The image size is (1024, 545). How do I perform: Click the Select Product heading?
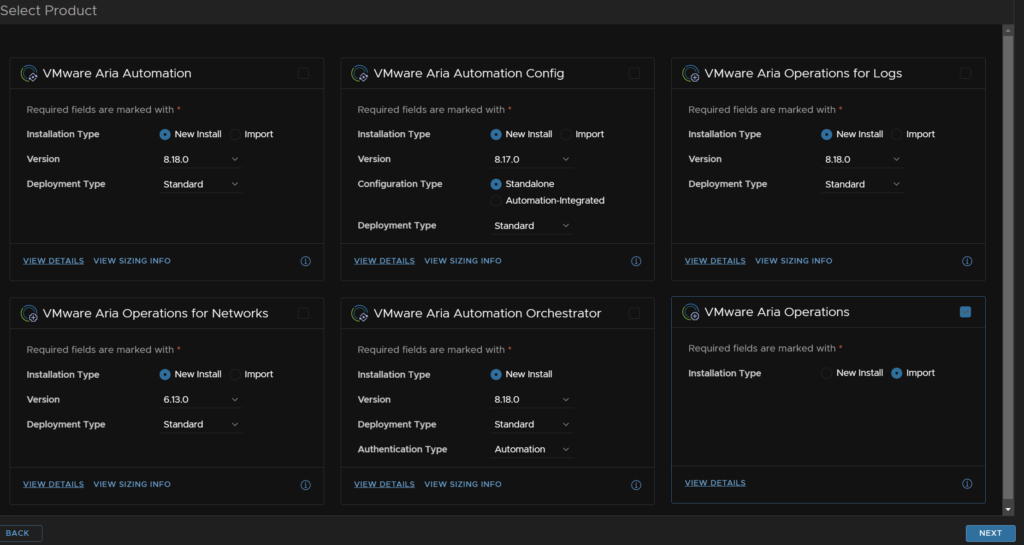[x=48, y=10]
